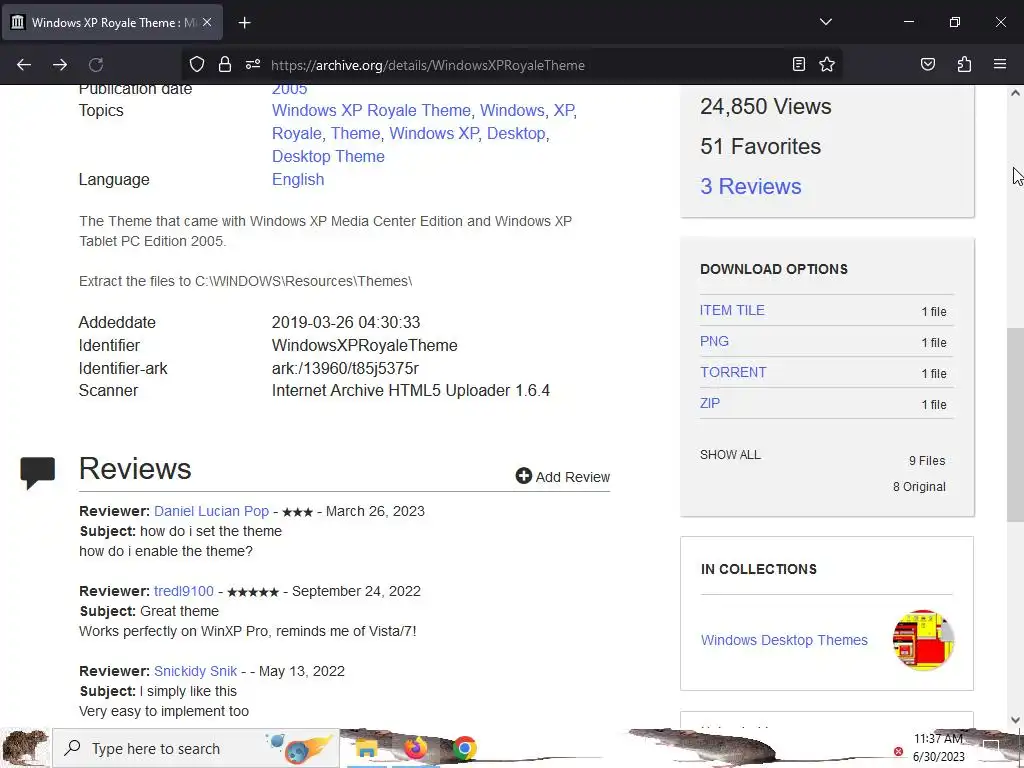
Task: Click the page scrollbar up arrow
Action: click(1015, 93)
